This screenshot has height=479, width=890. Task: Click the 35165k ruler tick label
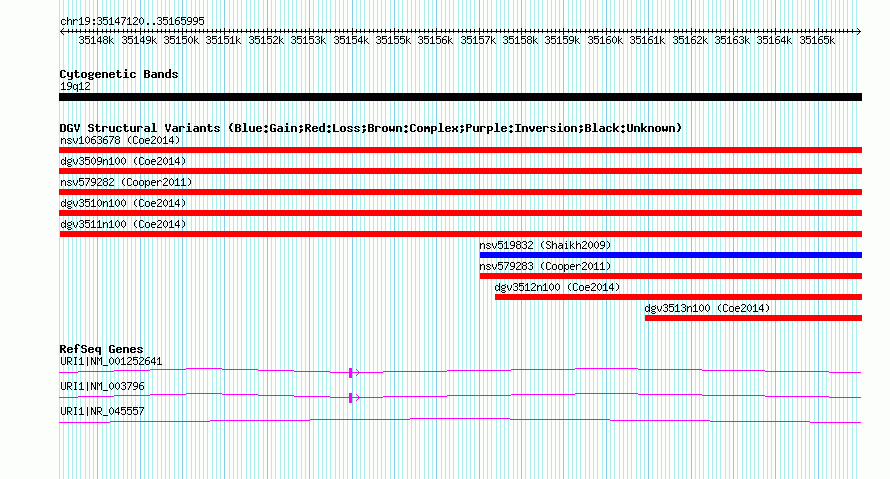click(817, 40)
